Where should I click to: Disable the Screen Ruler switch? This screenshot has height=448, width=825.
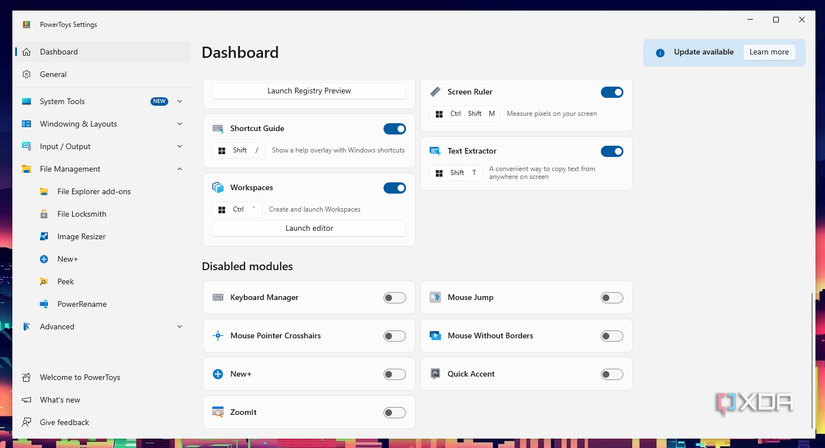coord(612,92)
